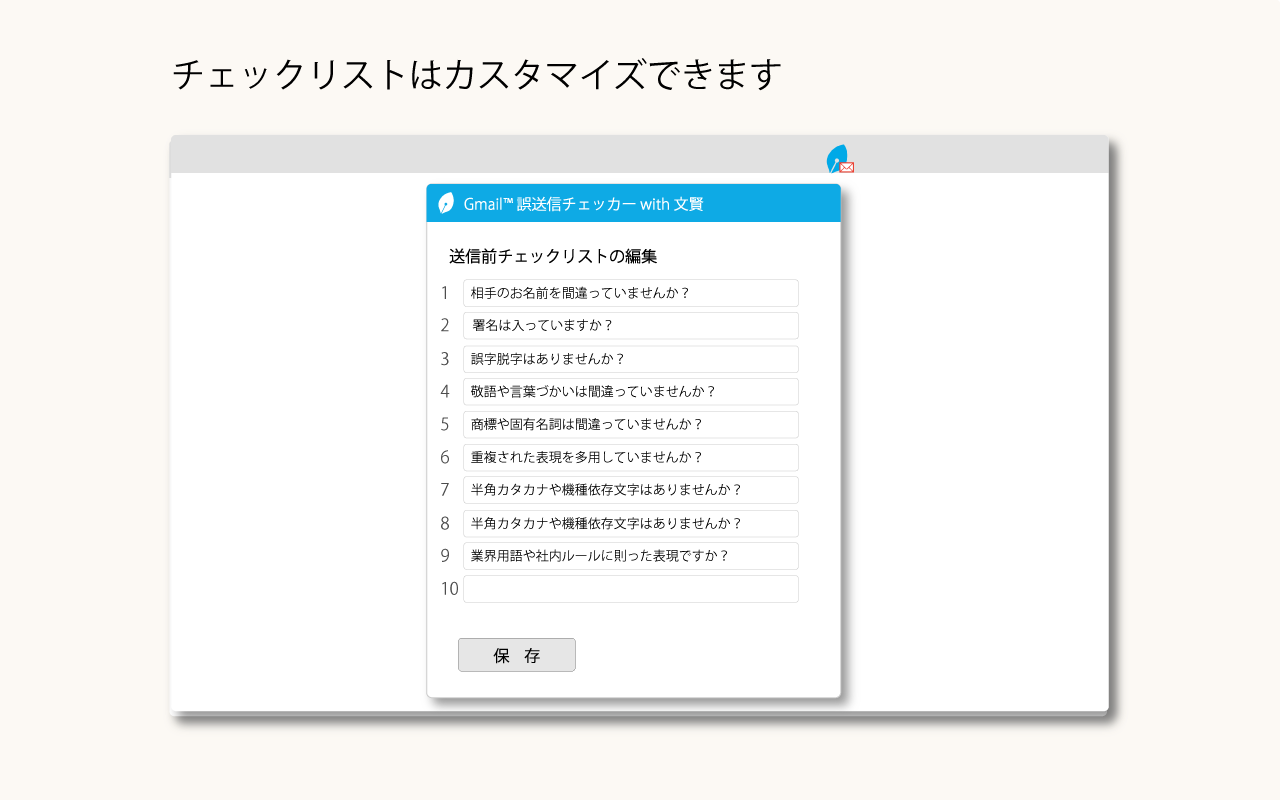Click item 7 about 半角カタカナや機種依存文字
Image resolution: width=1280 pixels, height=800 pixels.
point(630,490)
